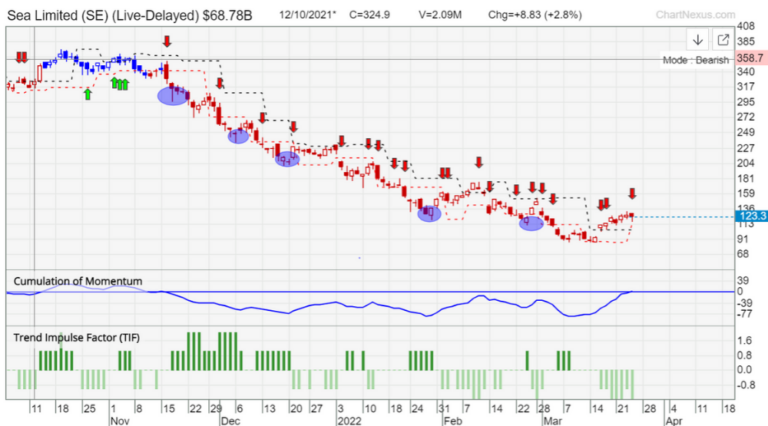
Task: Click the red down arrow above mid-November peak
Action: [x=167, y=41]
